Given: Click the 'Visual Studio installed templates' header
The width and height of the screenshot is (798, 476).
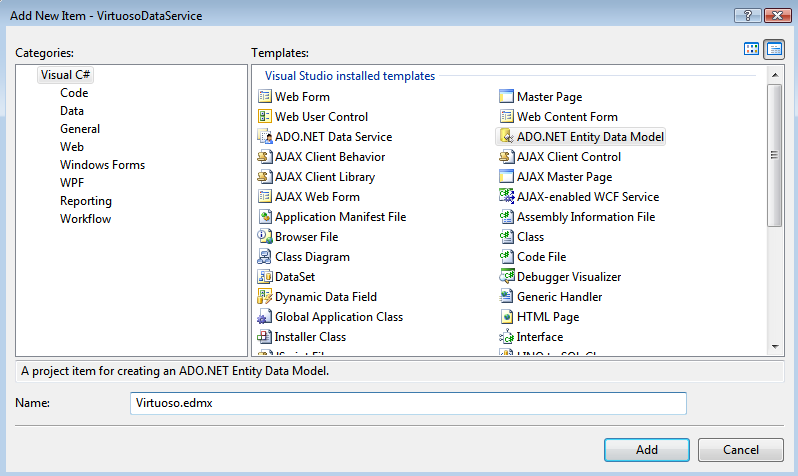Looking at the screenshot, I should click(x=350, y=76).
